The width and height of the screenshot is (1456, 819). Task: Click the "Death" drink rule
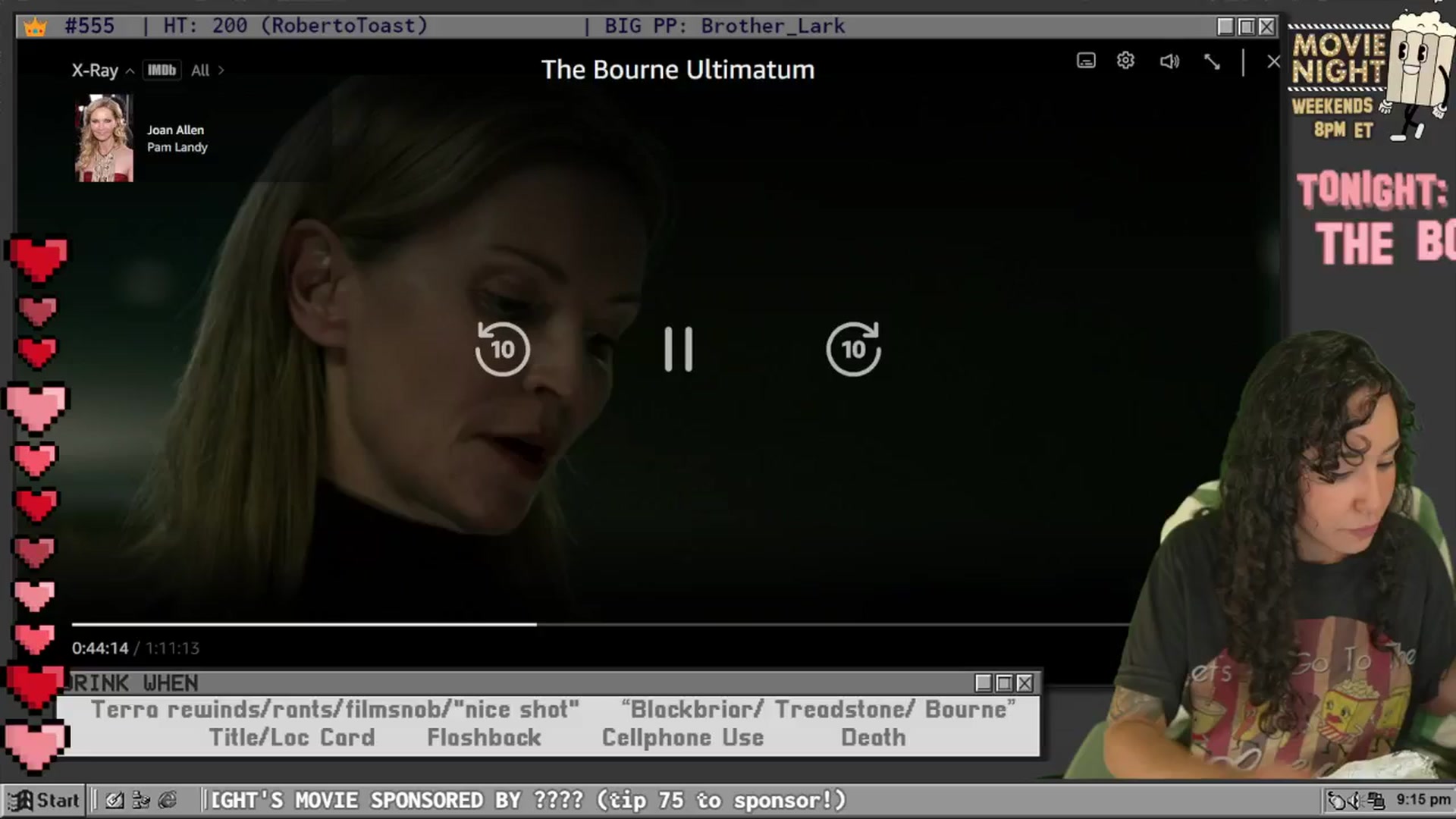coord(874,738)
